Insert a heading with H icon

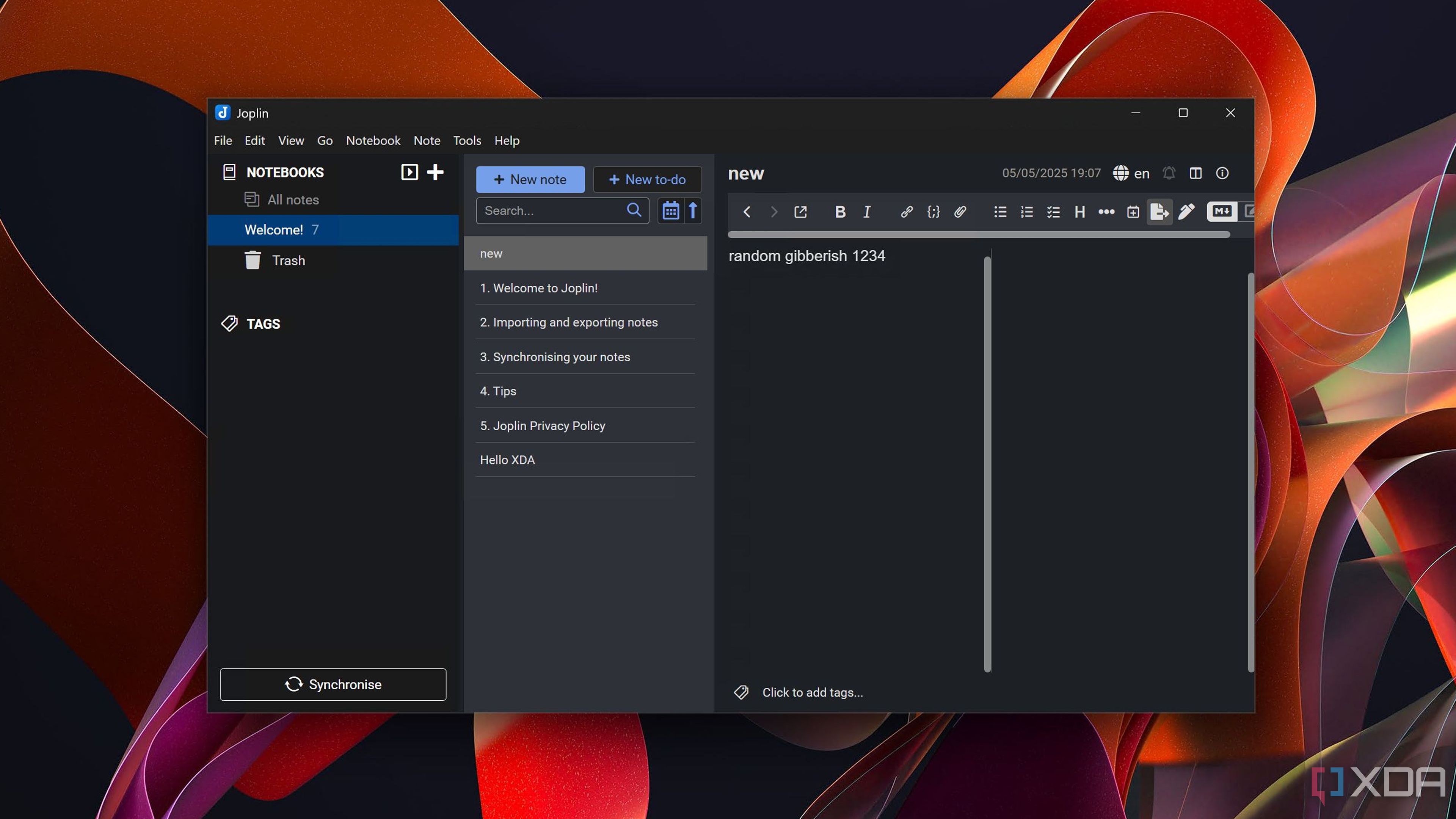(x=1079, y=212)
